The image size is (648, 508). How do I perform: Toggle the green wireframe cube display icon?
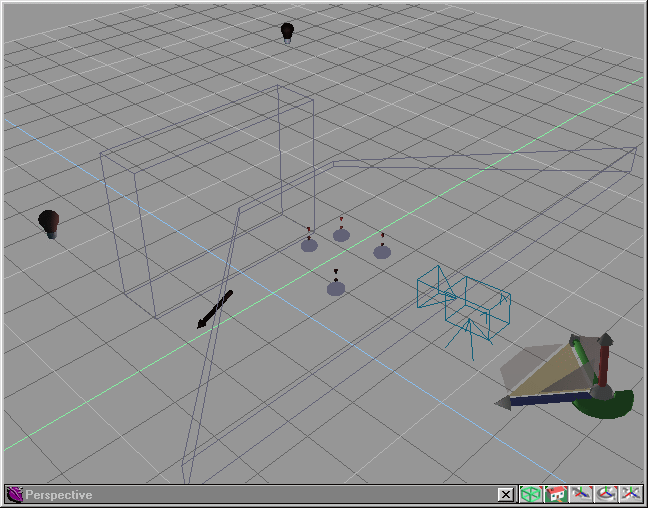[x=531, y=494]
